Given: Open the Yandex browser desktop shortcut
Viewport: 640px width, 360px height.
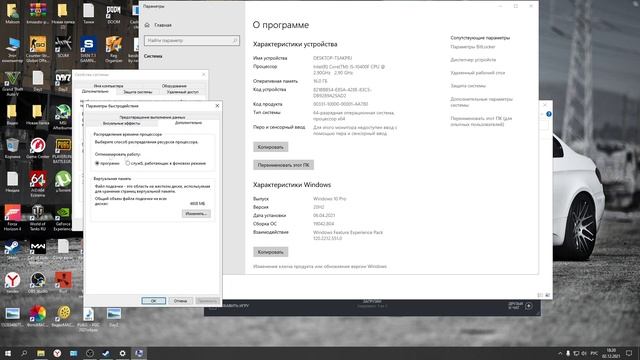Looking at the screenshot, I should 12,282.
